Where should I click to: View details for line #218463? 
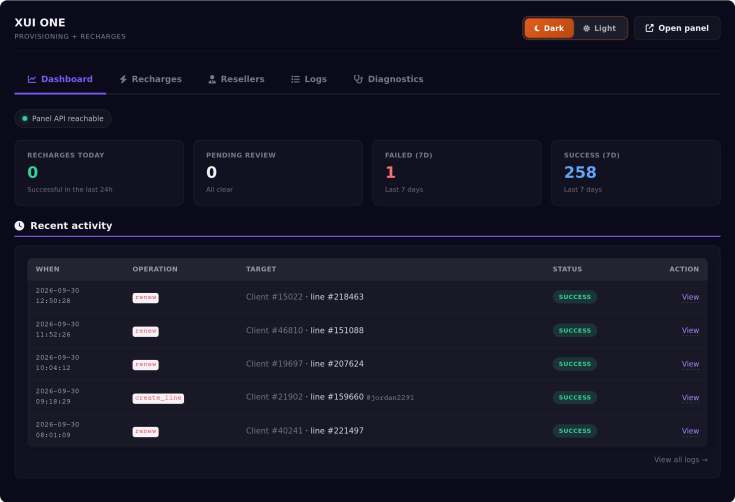[690, 297]
